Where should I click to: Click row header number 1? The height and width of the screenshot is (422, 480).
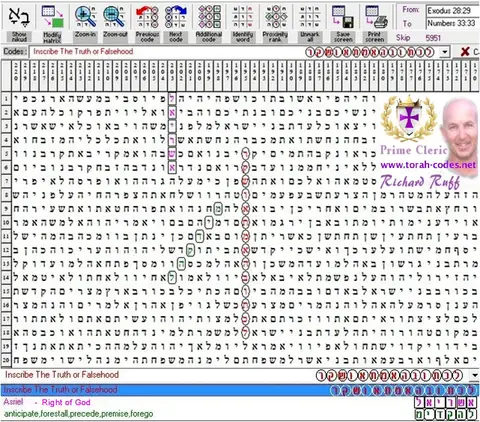(6, 99)
